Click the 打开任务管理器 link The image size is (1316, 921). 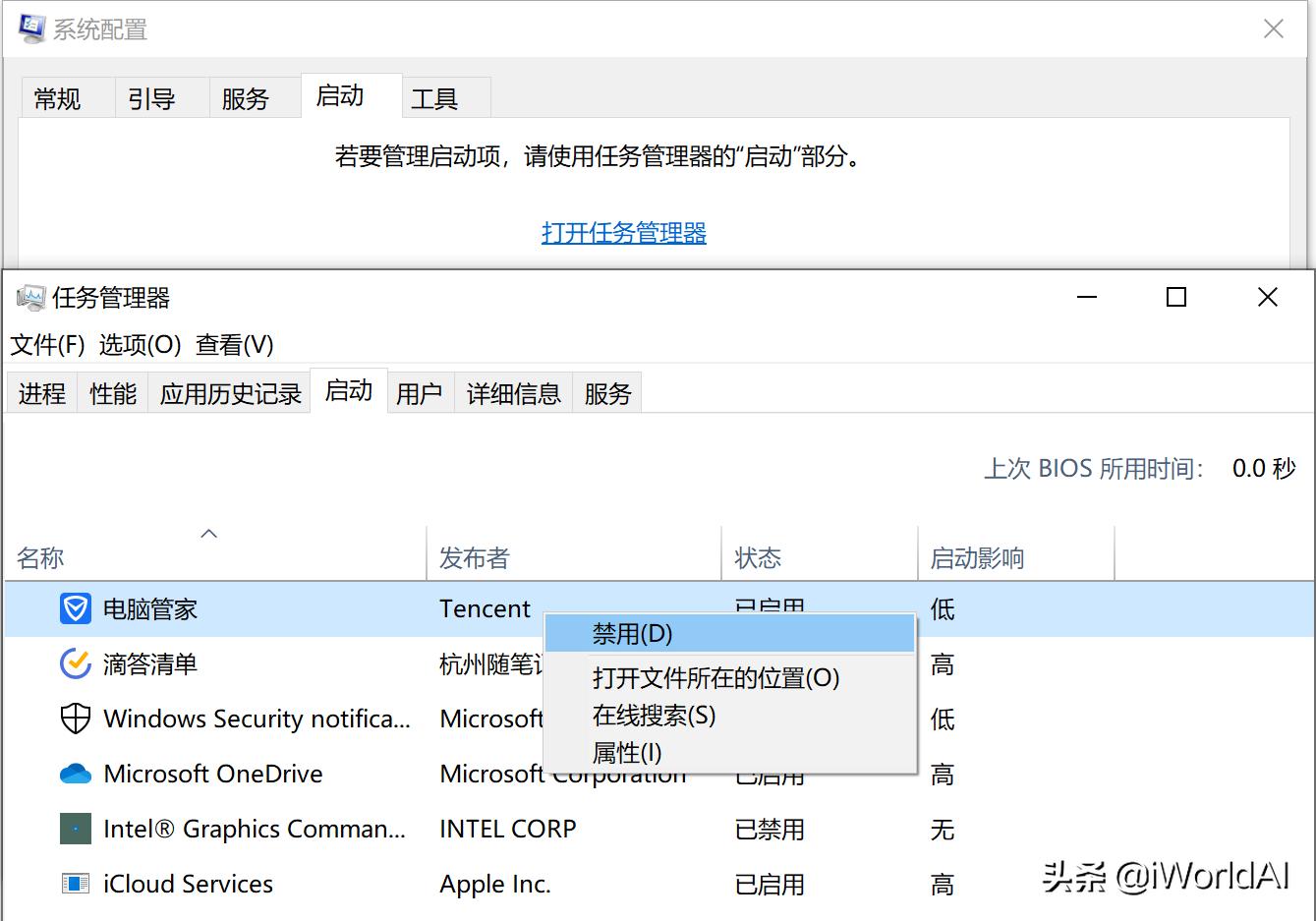point(624,233)
